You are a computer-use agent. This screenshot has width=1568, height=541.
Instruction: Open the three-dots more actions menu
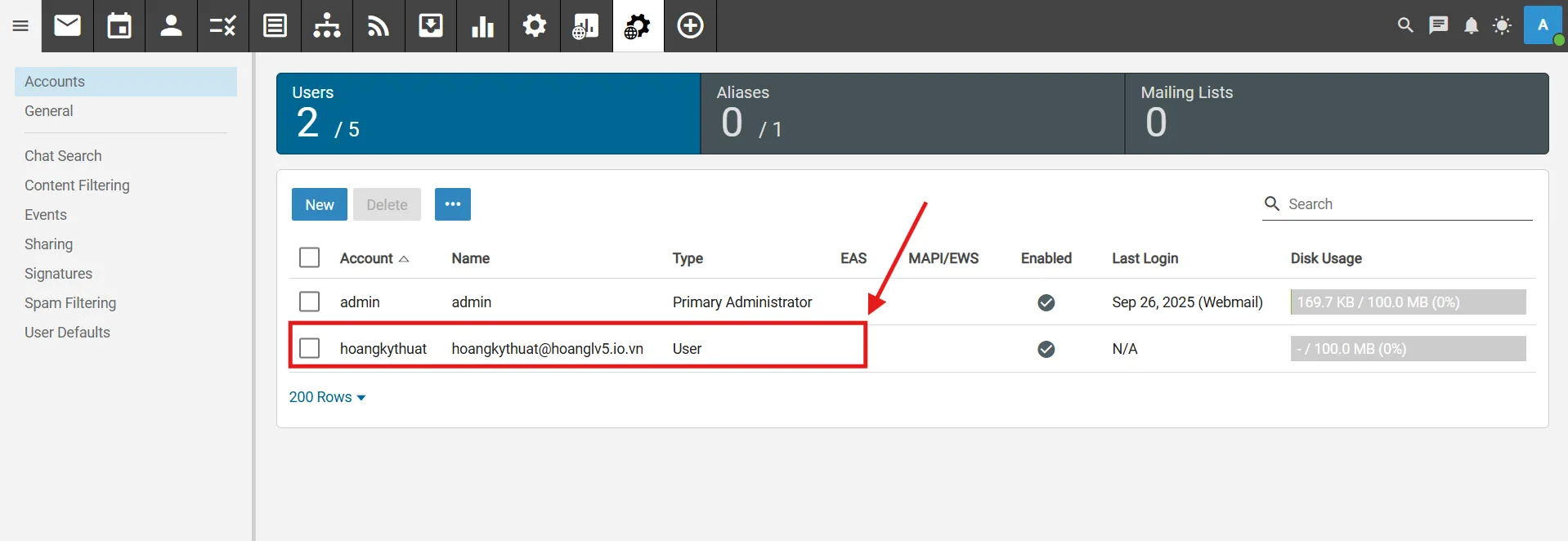point(452,204)
